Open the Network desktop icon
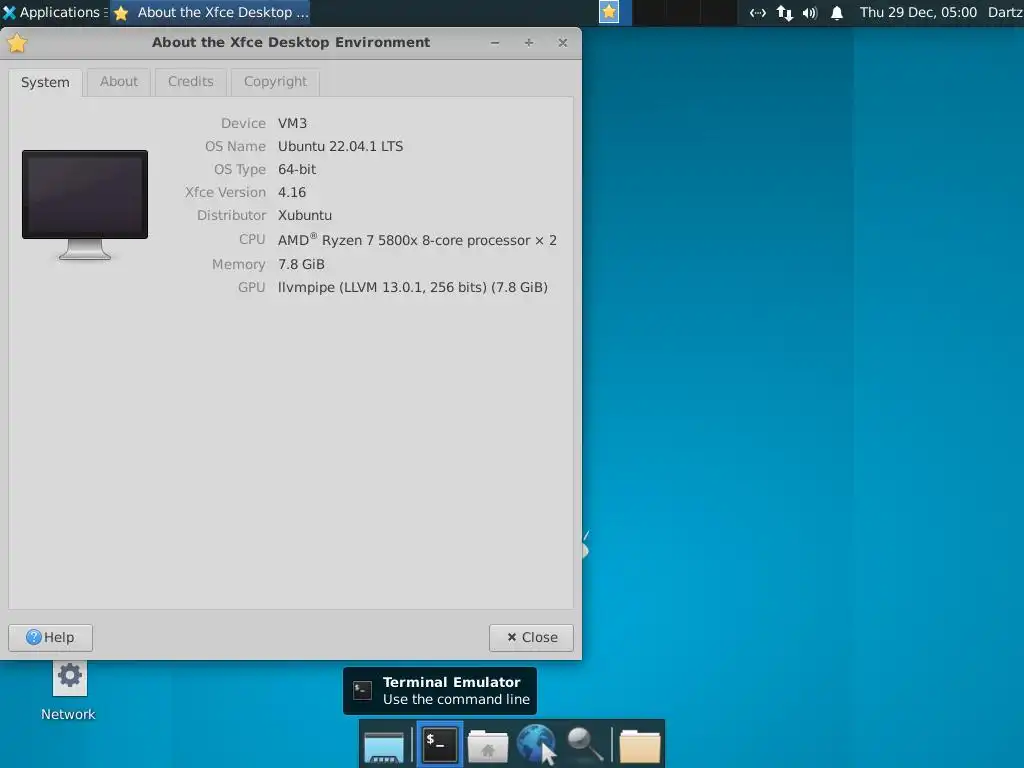Screen dimensions: 1024x768 click(69, 691)
